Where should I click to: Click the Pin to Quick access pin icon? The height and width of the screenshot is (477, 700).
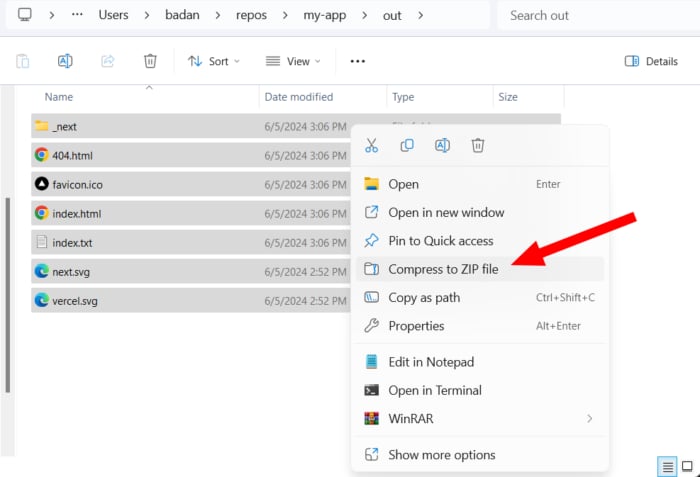371,240
